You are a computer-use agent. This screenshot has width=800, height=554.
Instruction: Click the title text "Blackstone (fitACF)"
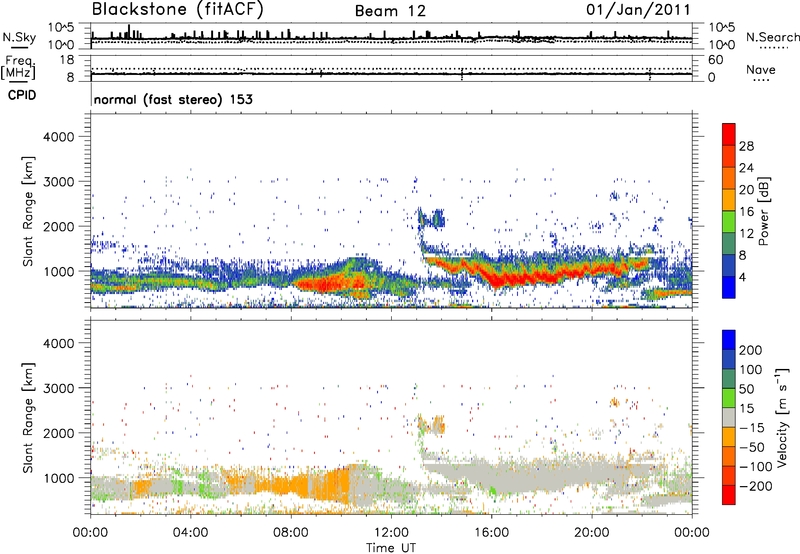[x=177, y=10]
